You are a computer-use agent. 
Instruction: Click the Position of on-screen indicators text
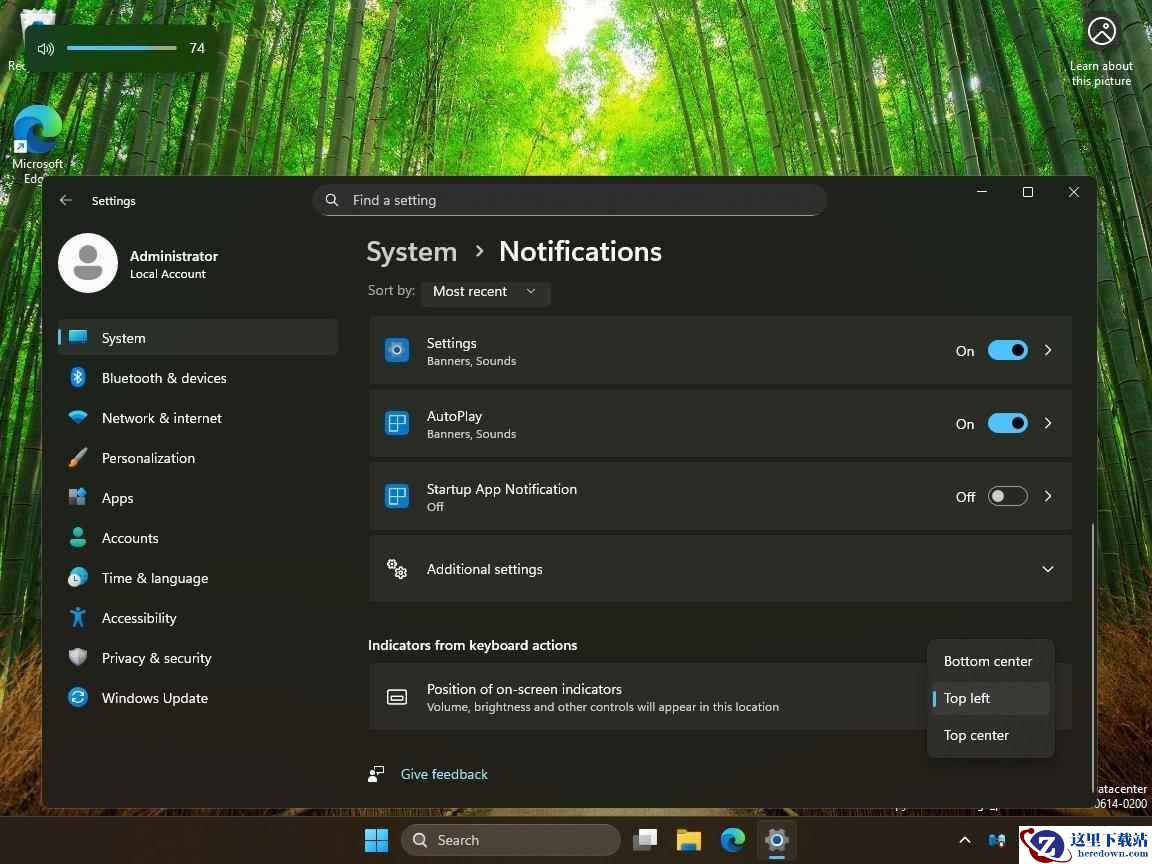(524, 689)
